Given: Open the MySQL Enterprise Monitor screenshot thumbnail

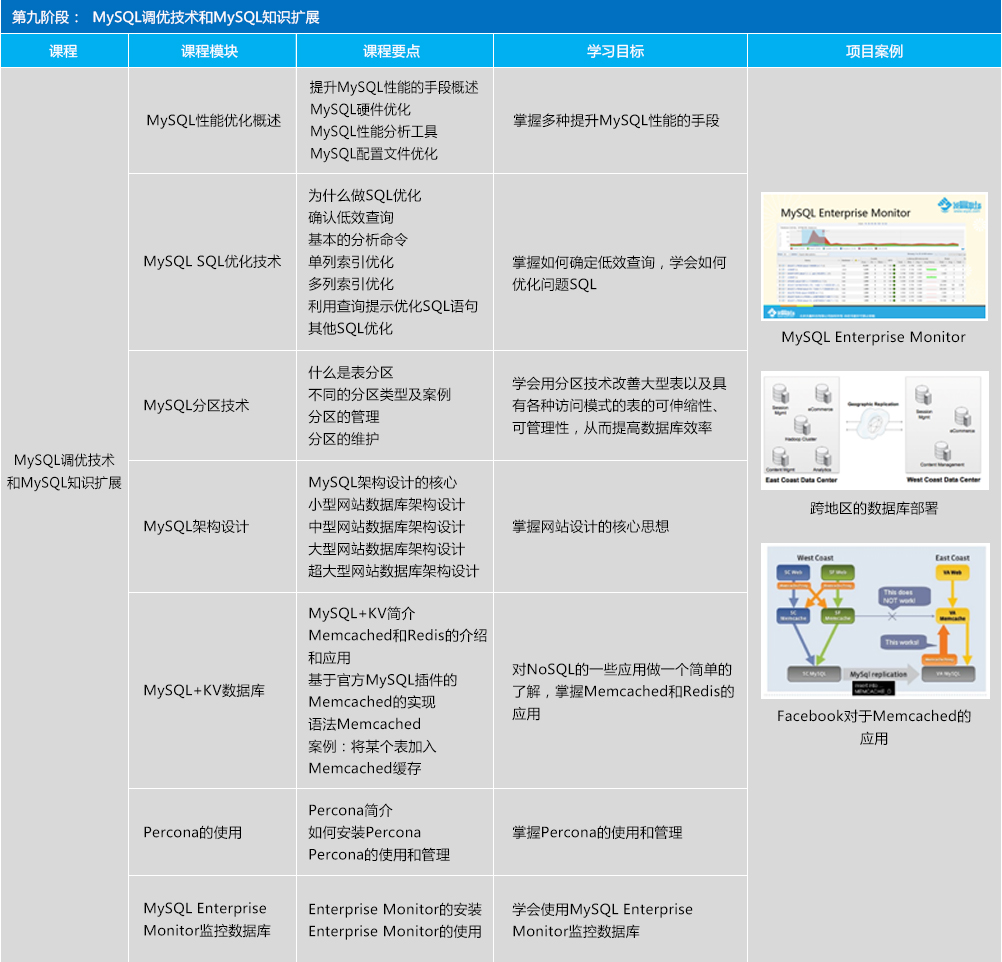Looking at the screenshot, I should pos(874,256).
